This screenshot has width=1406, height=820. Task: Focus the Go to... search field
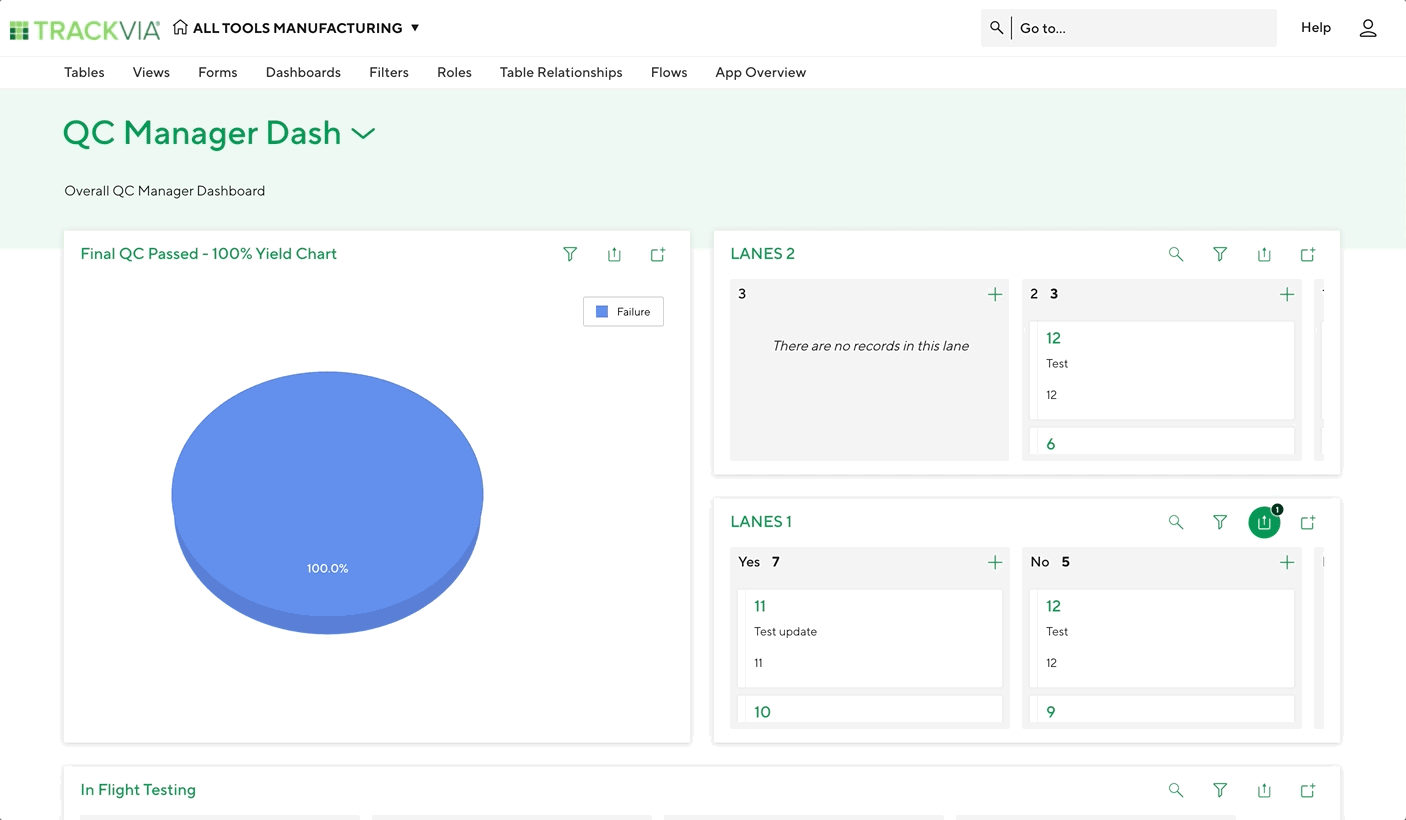pyautogui.click(x=1143, y=28)
